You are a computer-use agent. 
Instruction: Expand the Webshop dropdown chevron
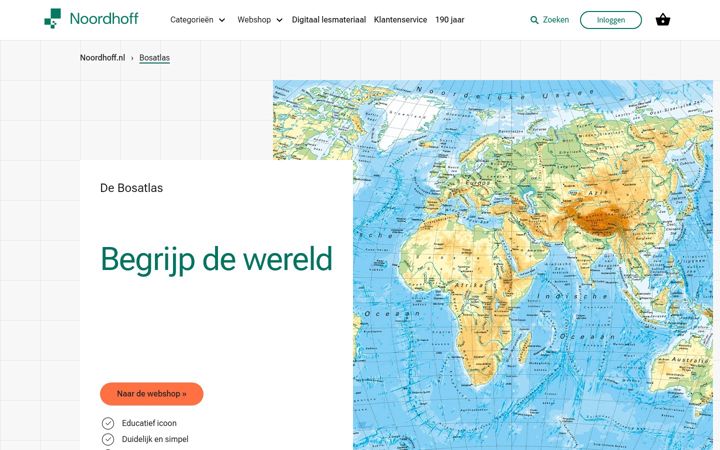point(279,20)
